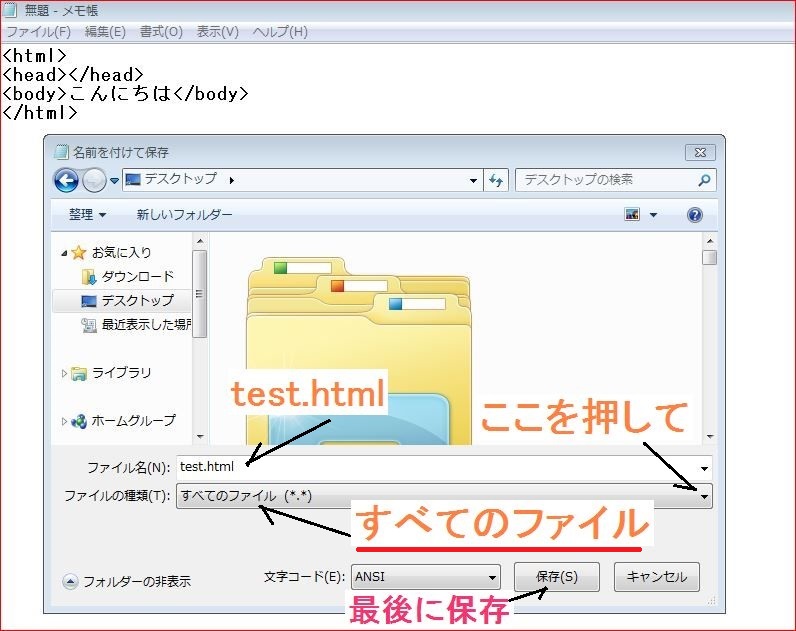Select デスクトップ in the navigation pane
Image resolution: width=796 pixels, height=631 pixels.
click(x=138, y=301)
